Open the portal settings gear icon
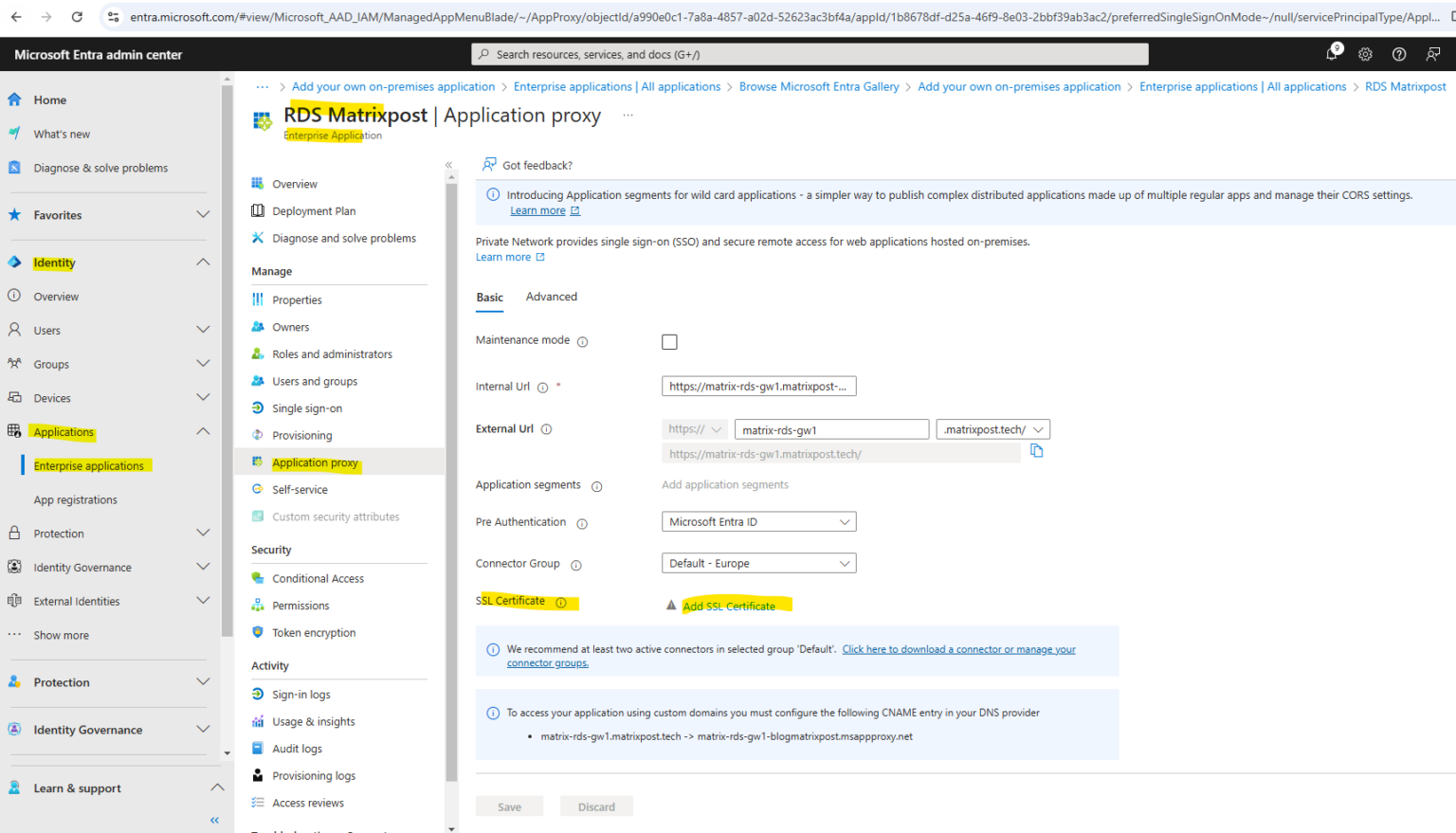The image size is (1456, 833). [x=1365, y=54]
